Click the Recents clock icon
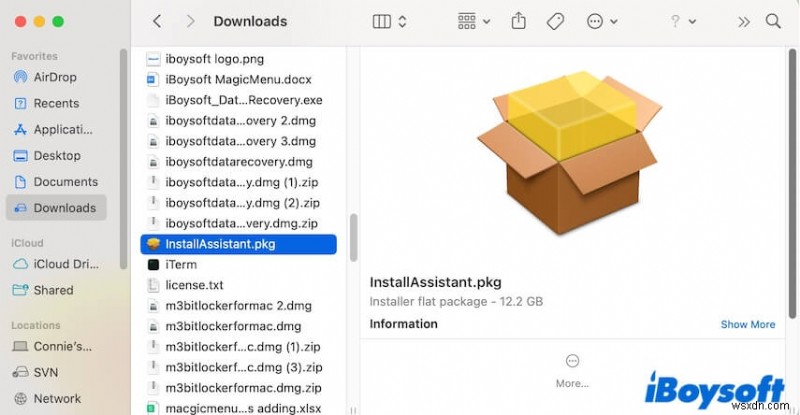Screen dimensions: 800x415 [20, 104]
